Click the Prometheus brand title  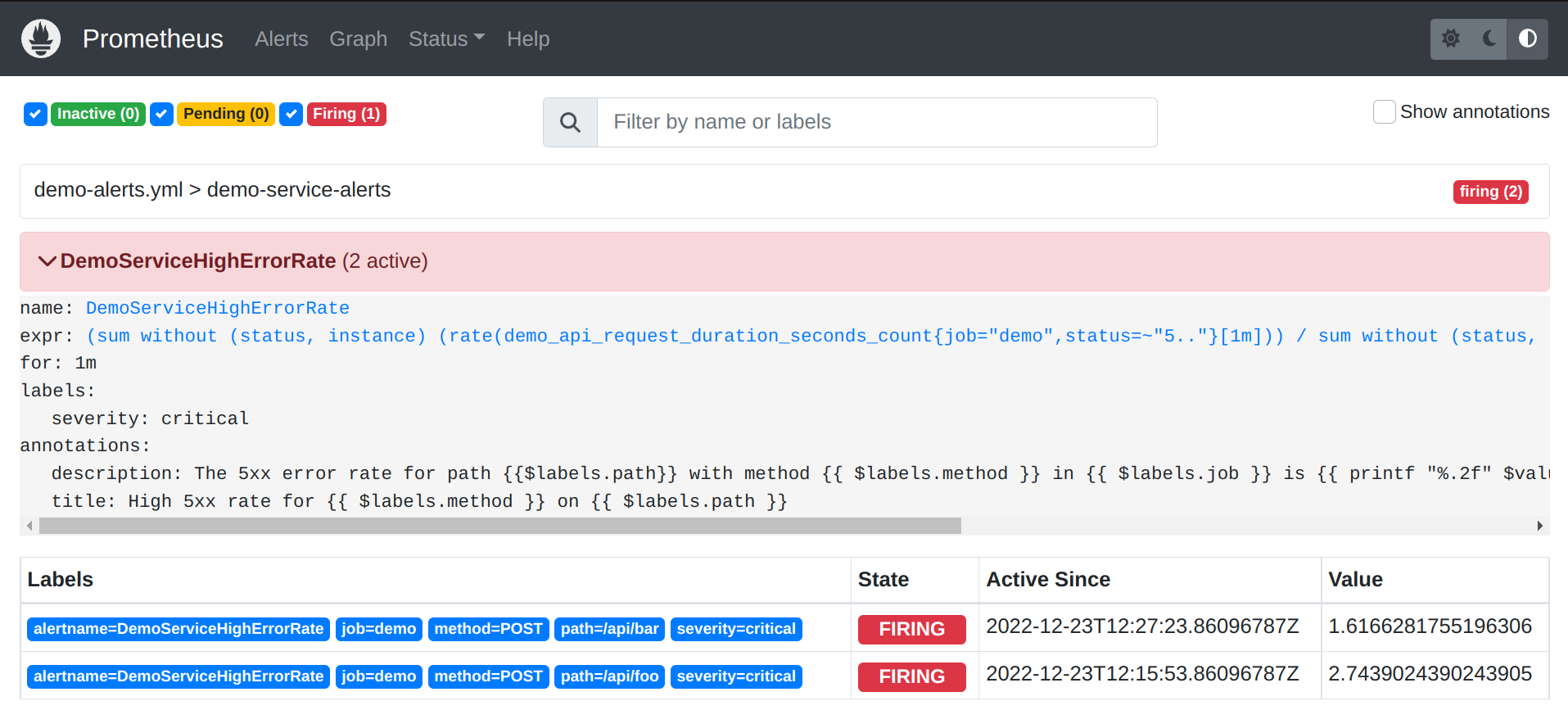click(x=153, y=38)
